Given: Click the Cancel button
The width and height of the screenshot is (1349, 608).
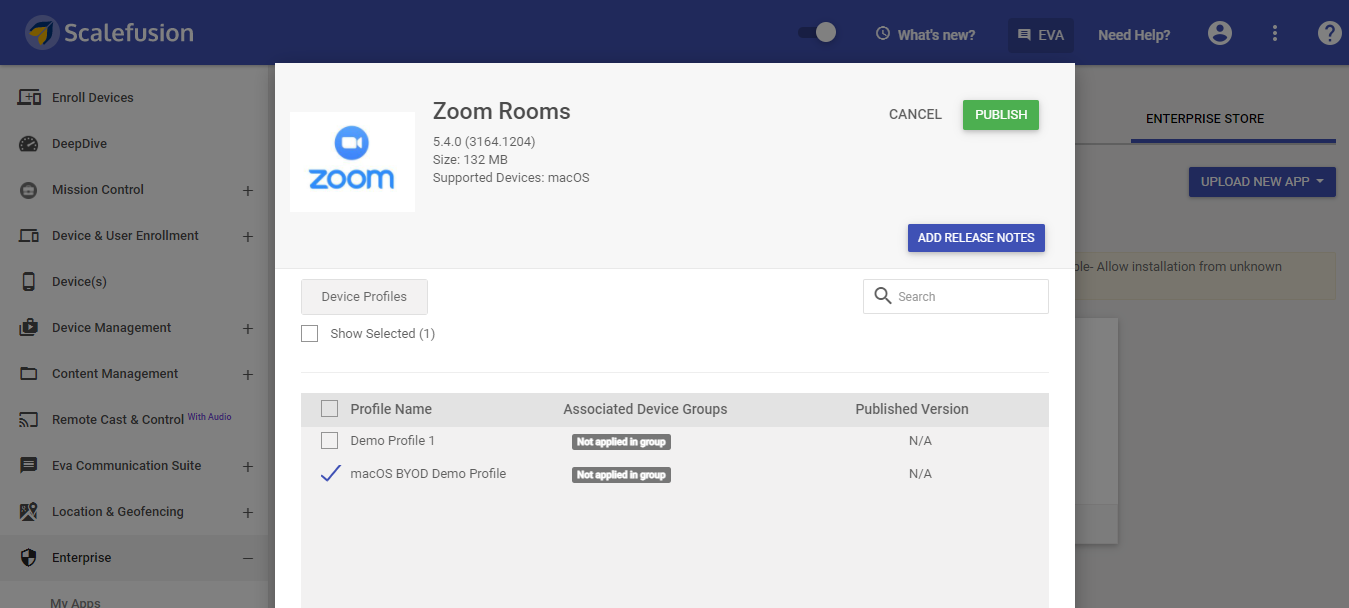Looking at the screenshot, I should pyautogui.click(x=915, y=115).
